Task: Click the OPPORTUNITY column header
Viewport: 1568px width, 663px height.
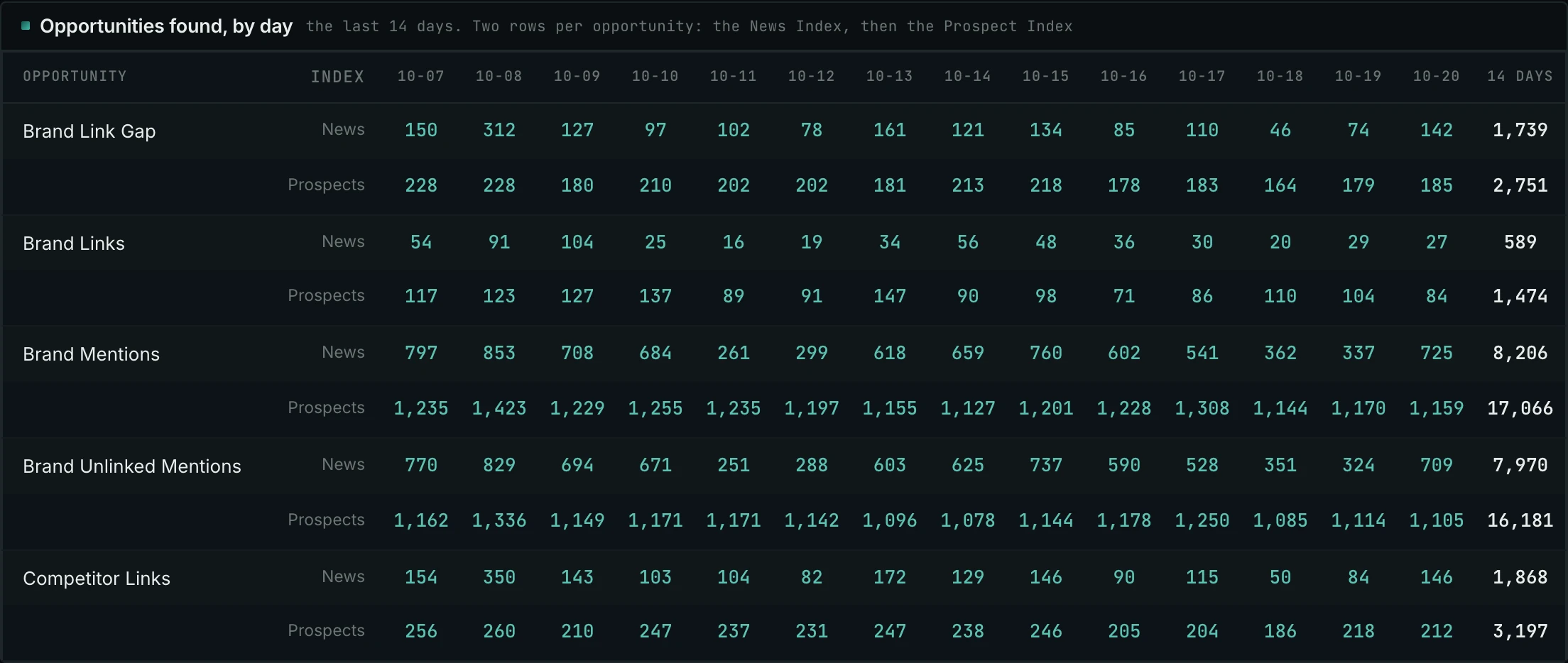Action: coord(75,76)
